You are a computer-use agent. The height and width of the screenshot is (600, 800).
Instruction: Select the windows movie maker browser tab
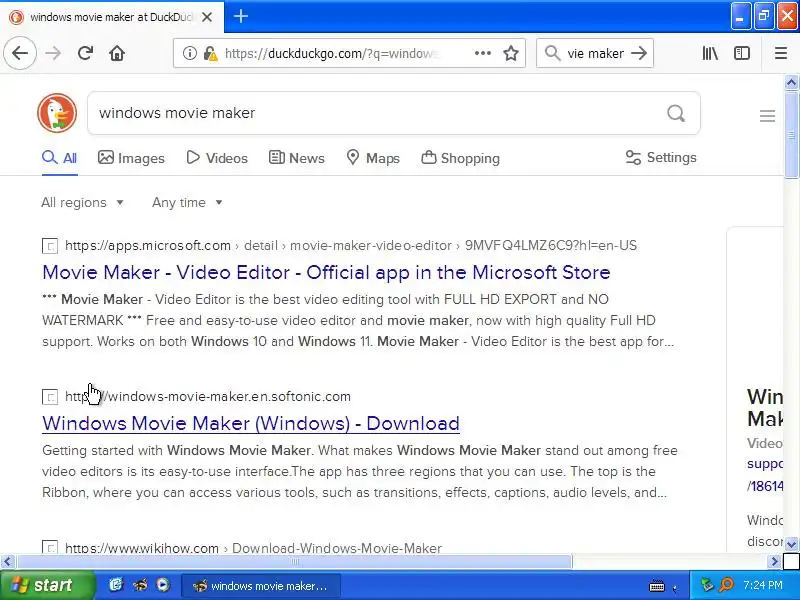tap(112, 17)
